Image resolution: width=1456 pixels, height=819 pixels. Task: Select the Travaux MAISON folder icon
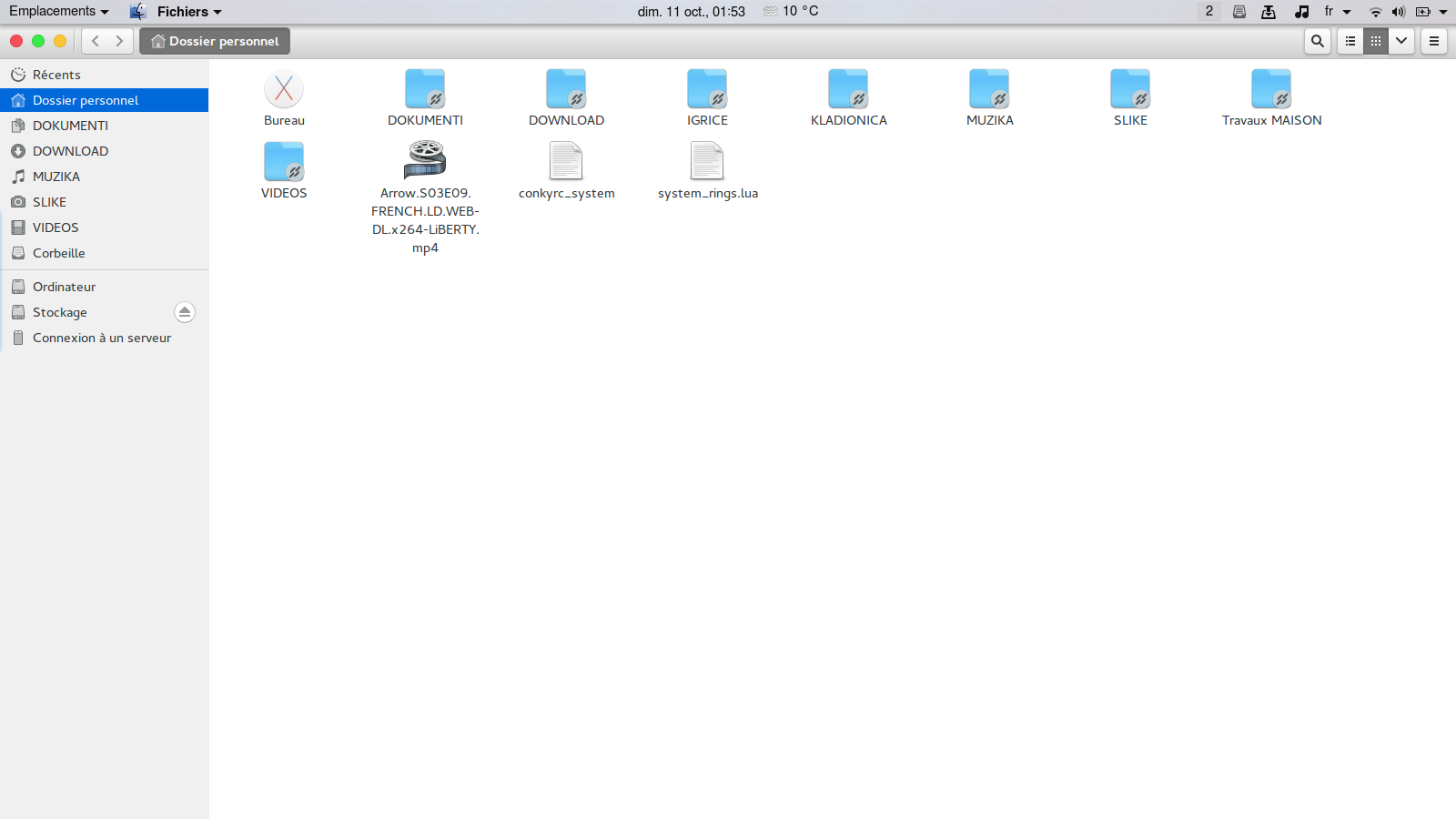[1271, 89]
